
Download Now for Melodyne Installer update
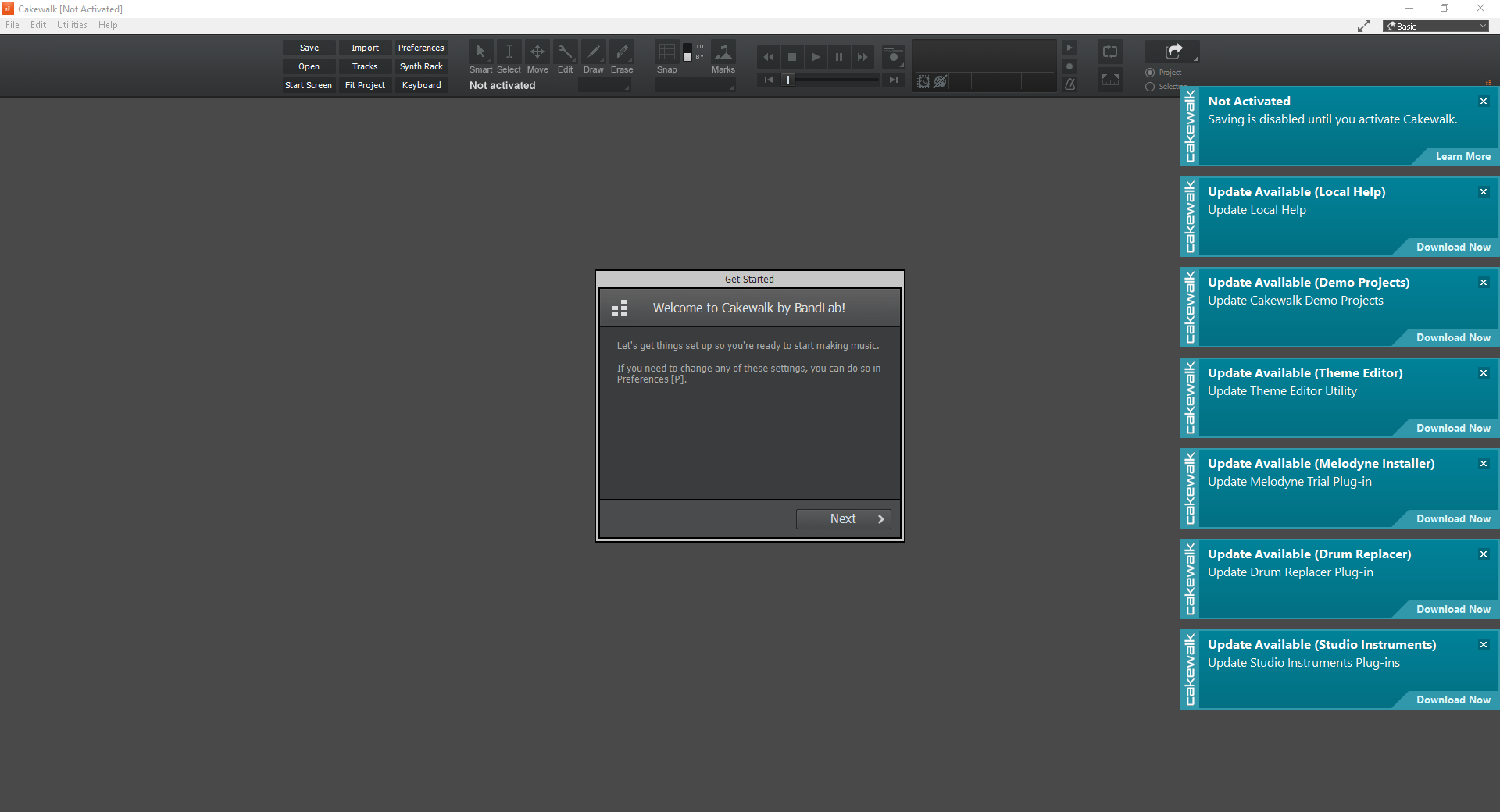coord(1453,519)
